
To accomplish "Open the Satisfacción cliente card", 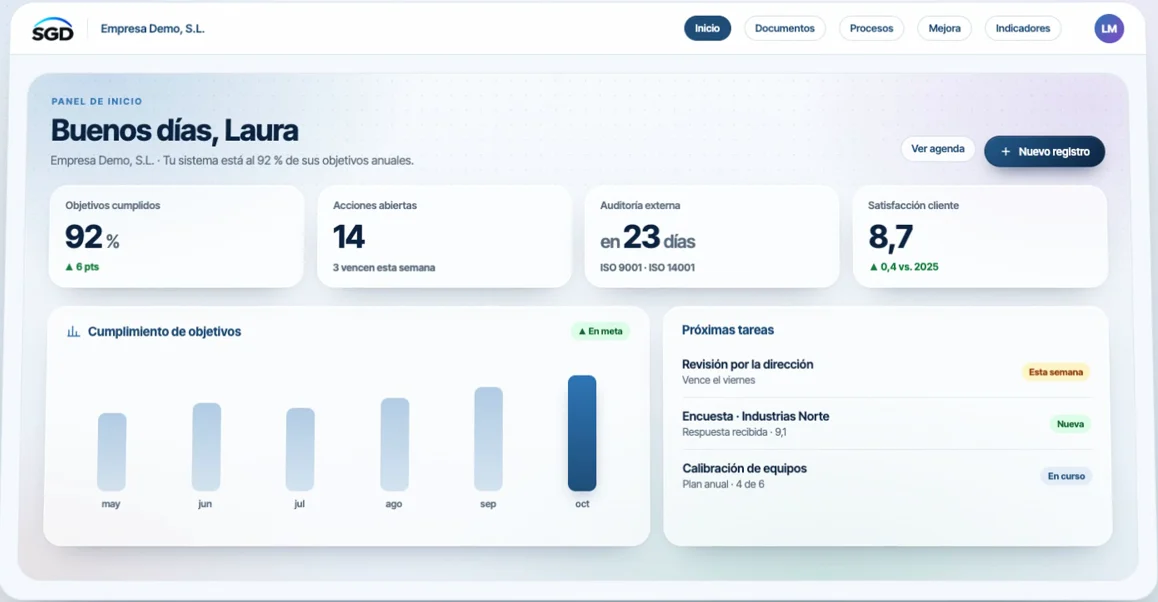I will tap(980, 236).
